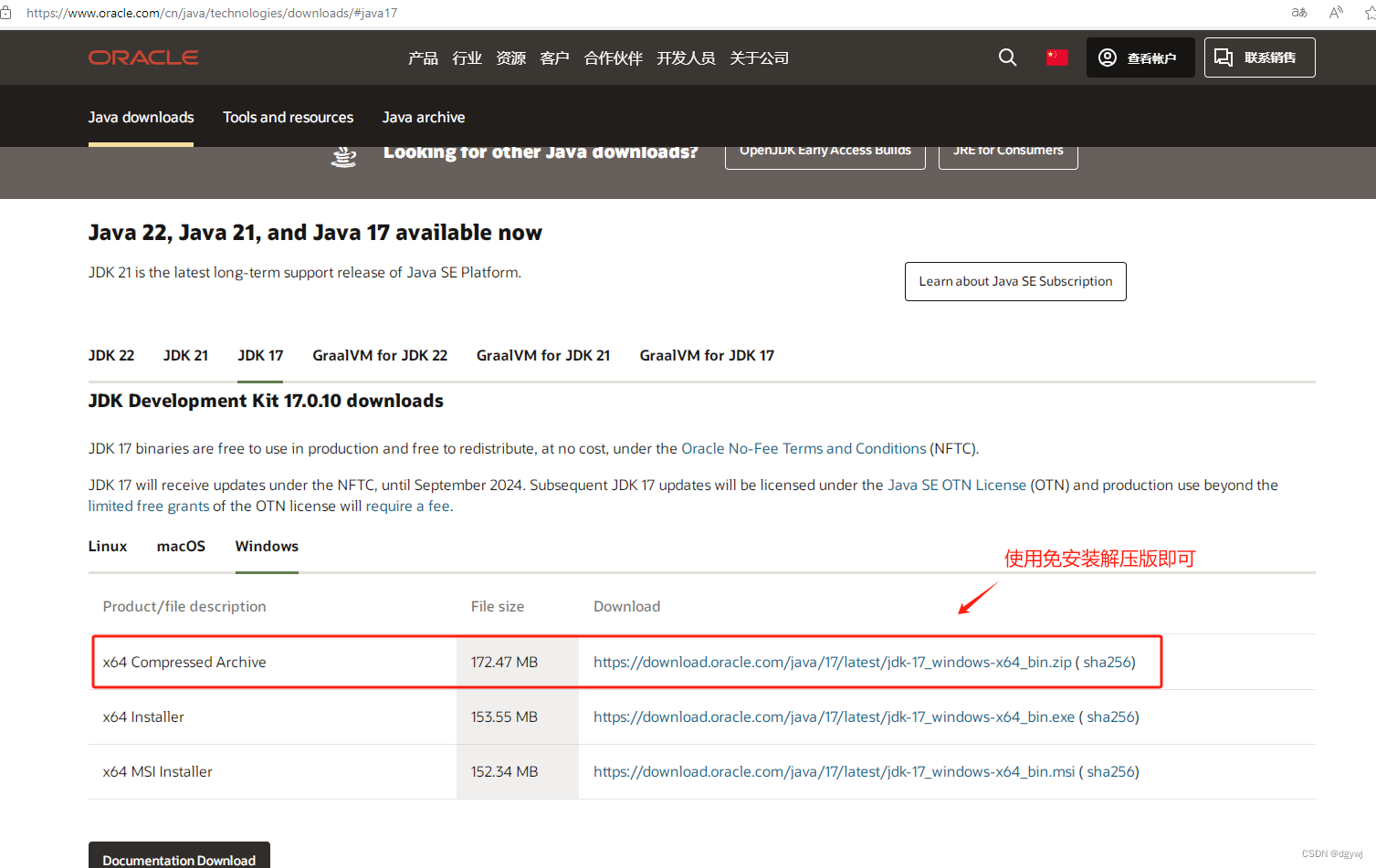Switch to Tools and resources

[288, 117]
